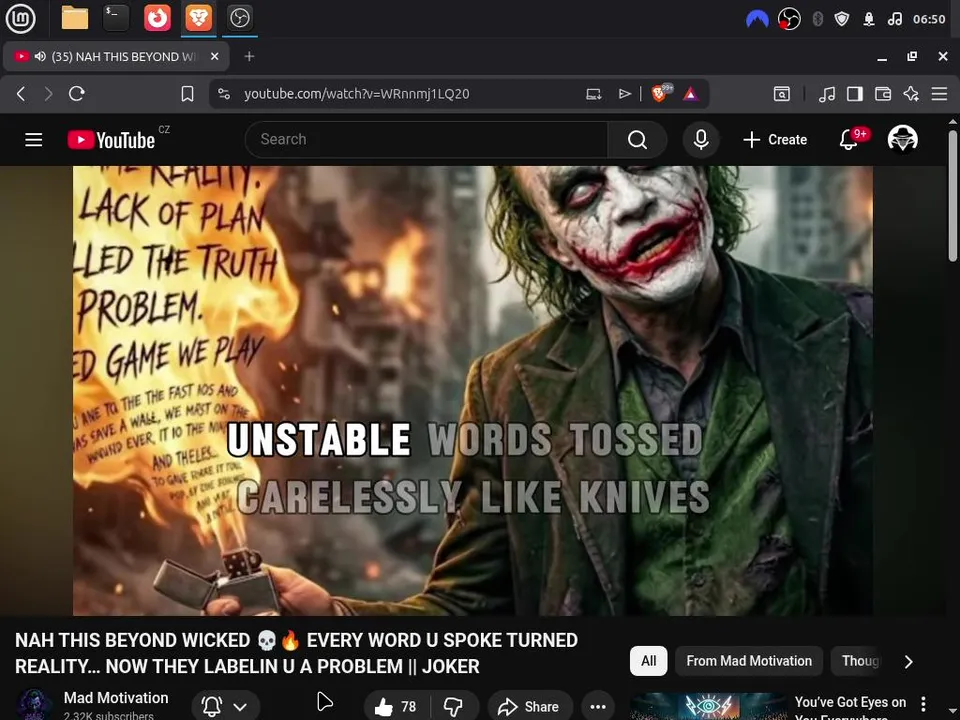The image size is (960, 720).
Task: Click the magnifier search button
Action: (x=637, y=140)
